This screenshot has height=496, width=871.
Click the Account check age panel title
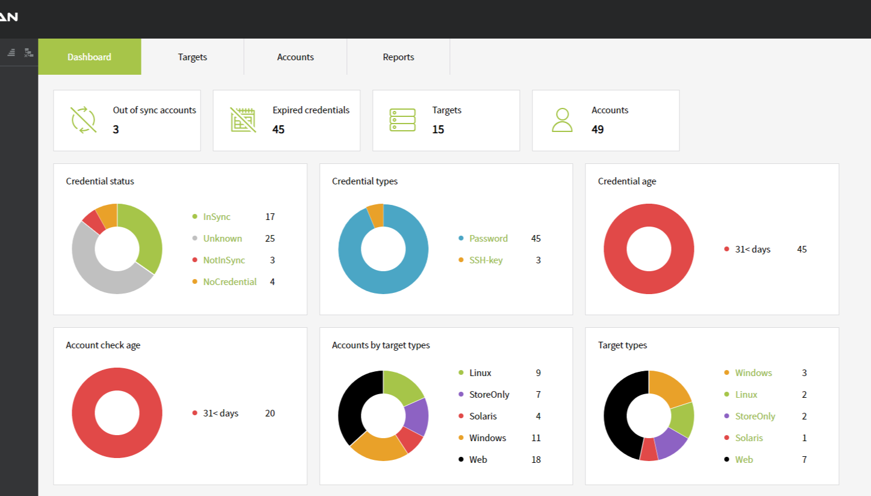pyautogui.click(x=103, y=345)
